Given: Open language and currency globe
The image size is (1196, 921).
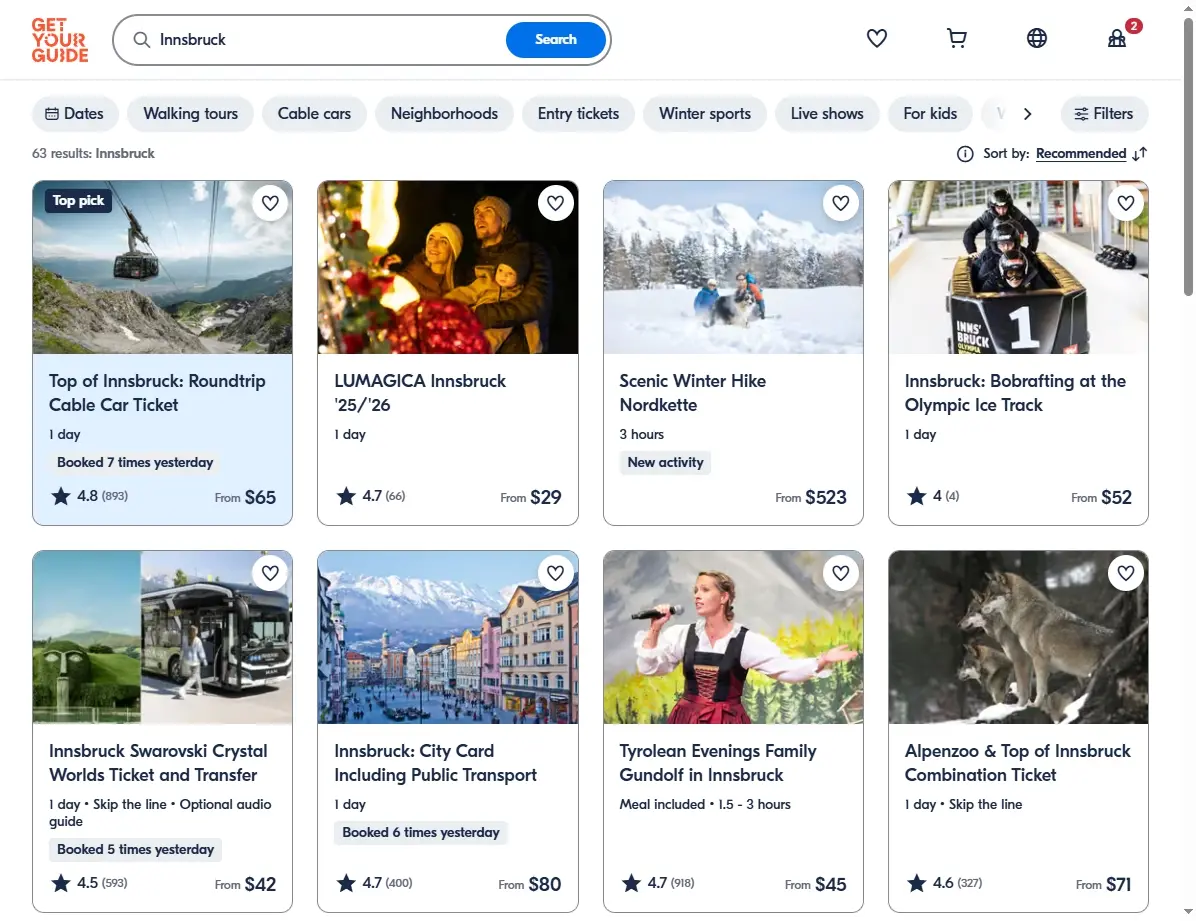Looking at the screenshot, I should pyautogui.click(x=1037, y=38).
